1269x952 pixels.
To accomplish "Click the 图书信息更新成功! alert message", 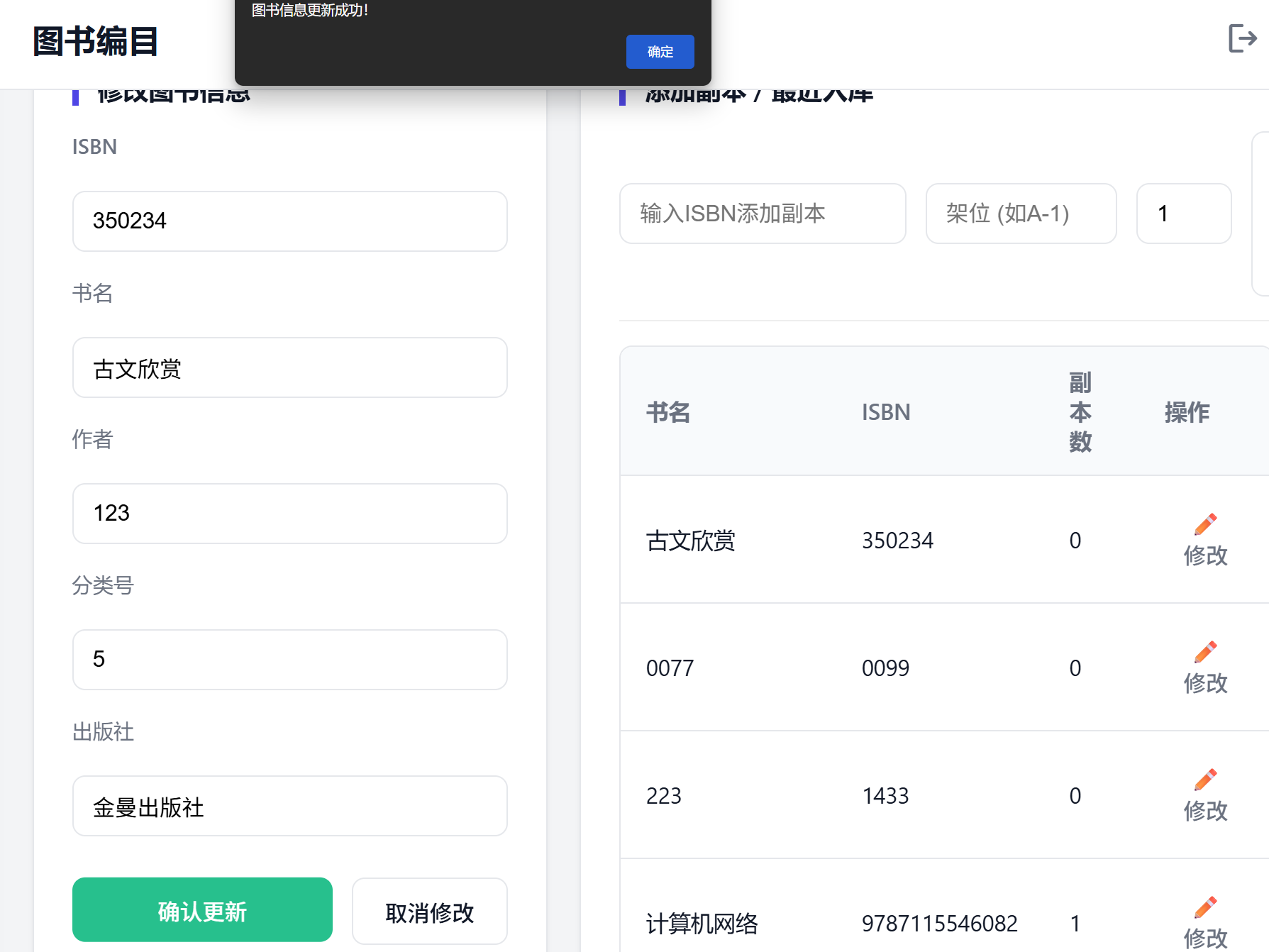I will point(310,10).
